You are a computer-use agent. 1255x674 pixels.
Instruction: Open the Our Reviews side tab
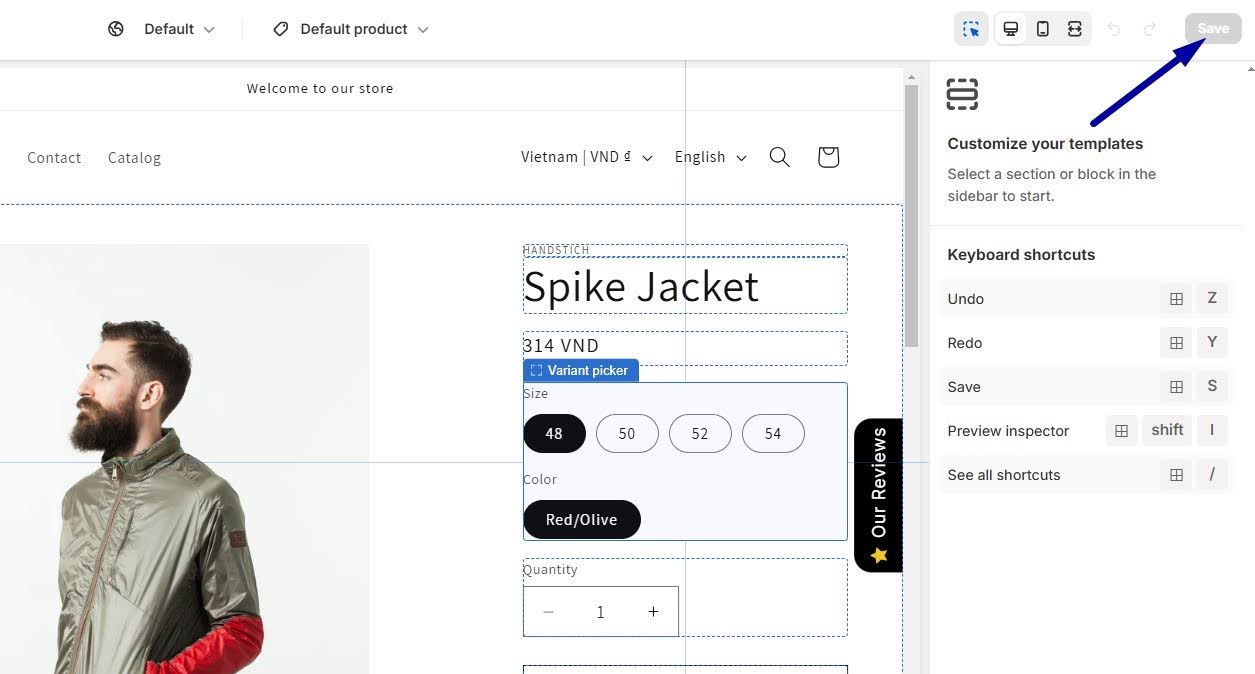tap(878, 495)
